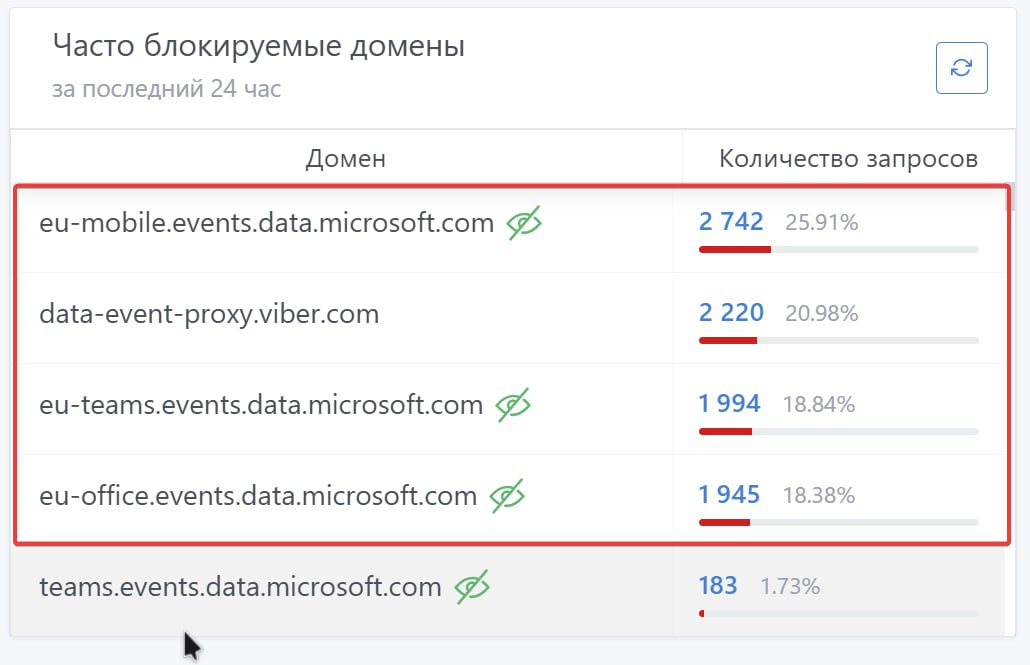Image resolution: width=1030 pixels, height=665 pixels.
Task: Click the Количество запросов column header
Action: (x=848, y=158)
